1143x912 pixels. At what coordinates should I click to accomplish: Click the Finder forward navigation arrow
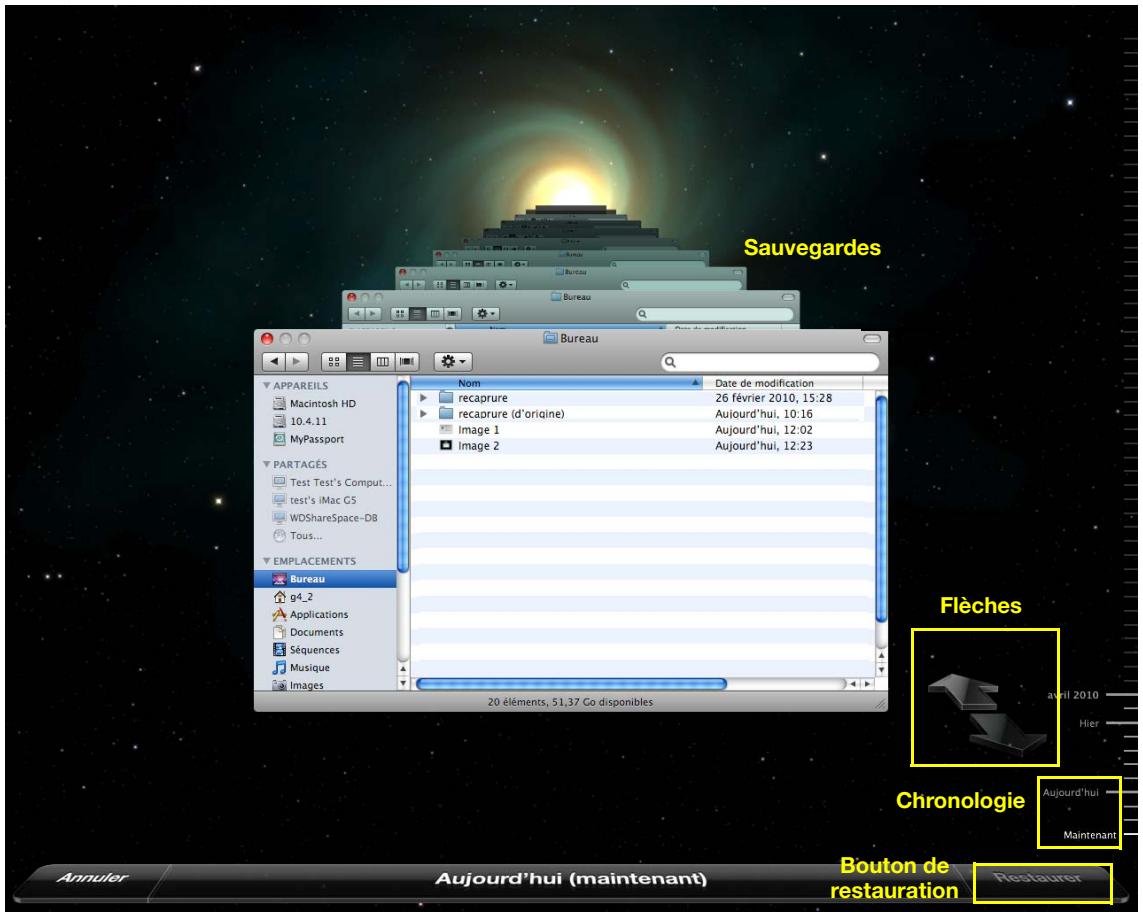coord(297,362)
